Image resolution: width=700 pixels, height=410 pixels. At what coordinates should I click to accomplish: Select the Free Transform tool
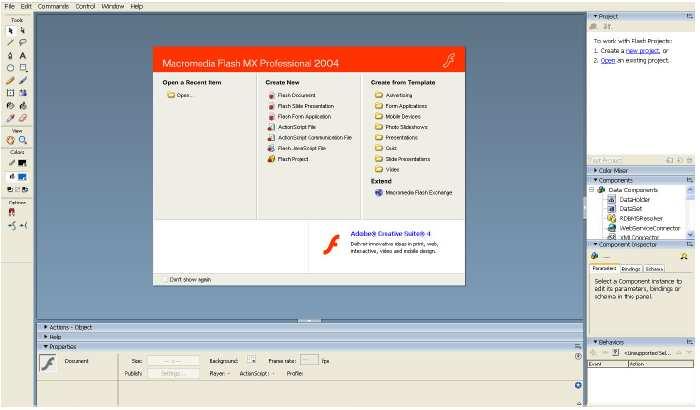(x=11, y=93)
